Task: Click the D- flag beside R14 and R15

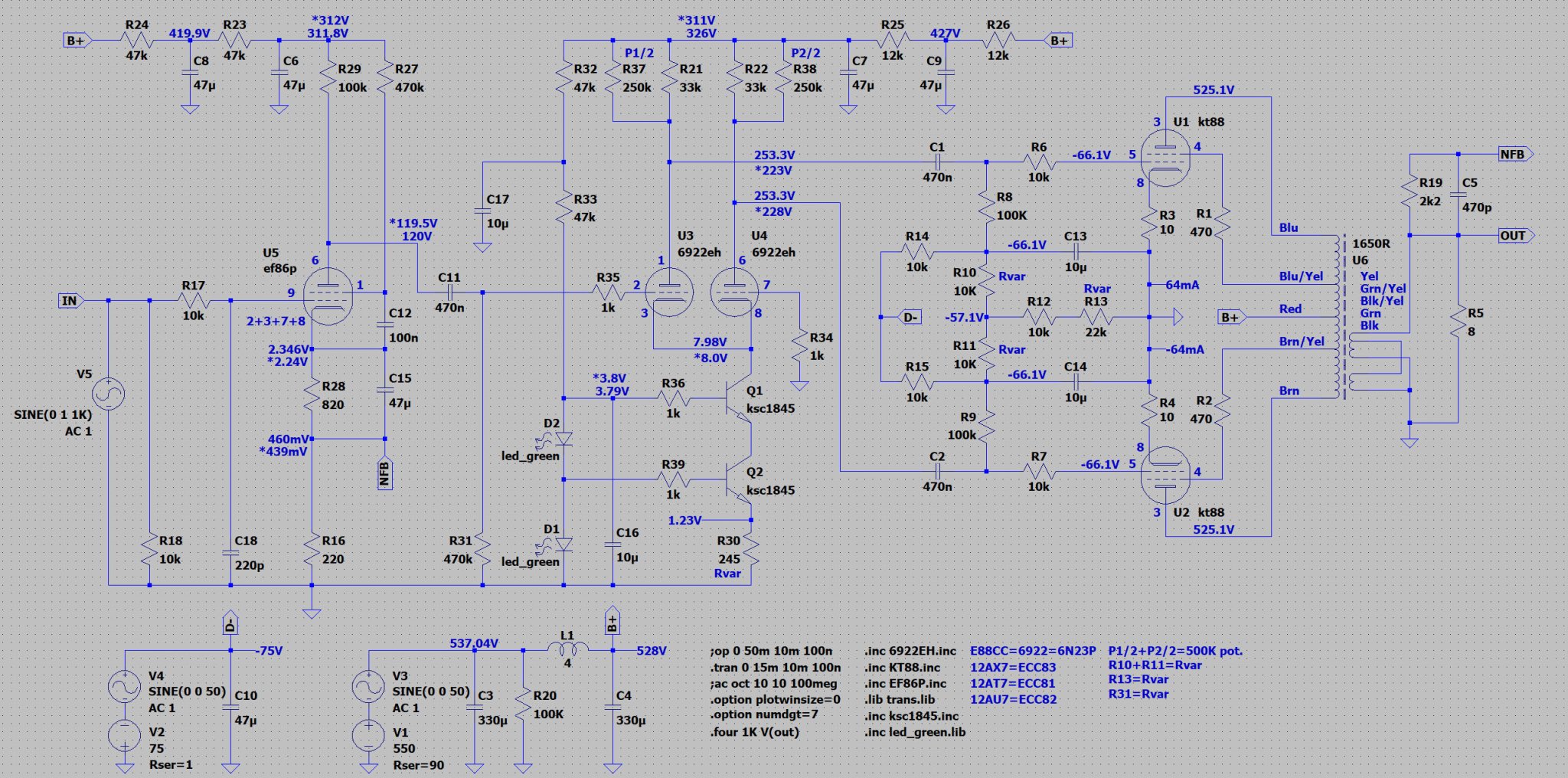Action: click(x=909, y=317)
